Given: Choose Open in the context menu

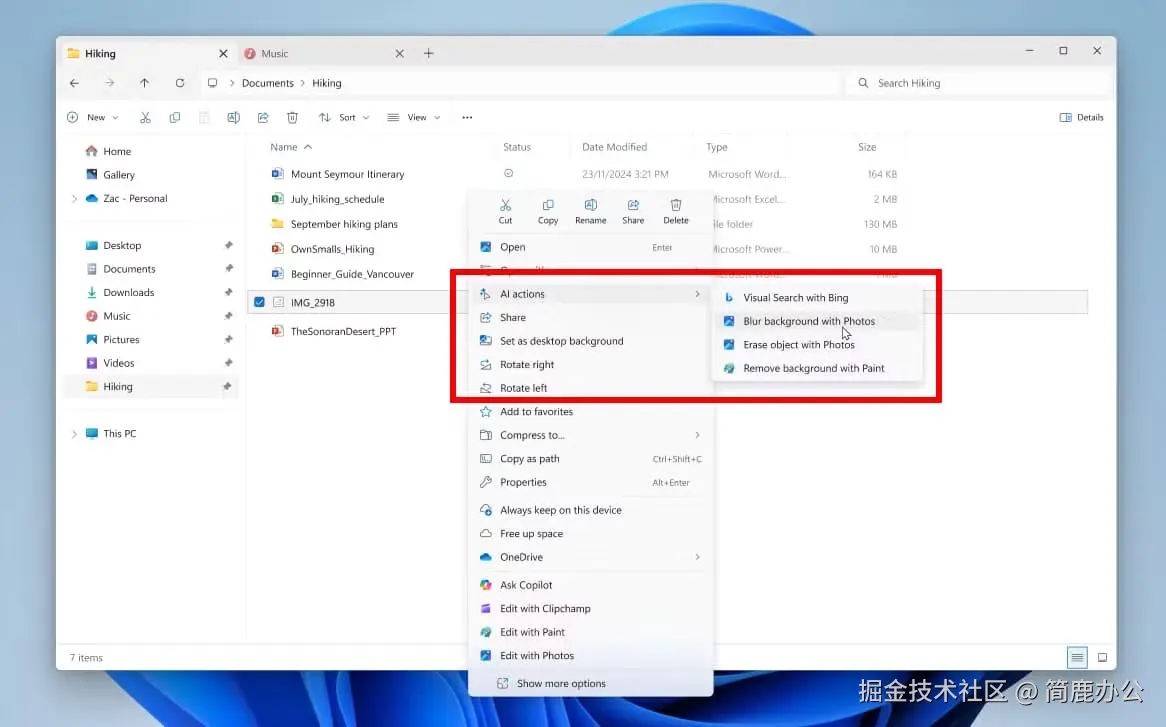Looking at the screenshot, I should click(591, 248).
